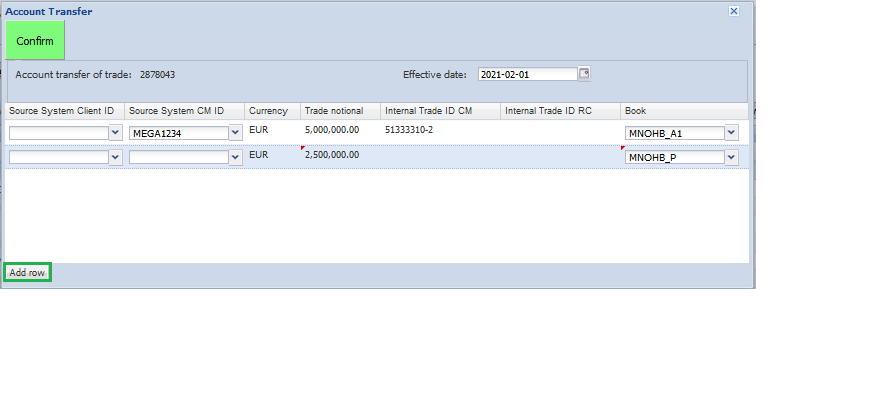Sort by the Trade notional column header

[x=334, y=111]
